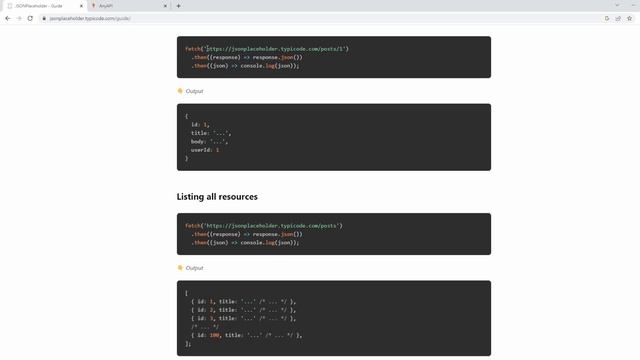This screenshot has height=360, width=640.
Task: Click the pointing hand icon beside second Output
Action: click(x=180, y=268)
